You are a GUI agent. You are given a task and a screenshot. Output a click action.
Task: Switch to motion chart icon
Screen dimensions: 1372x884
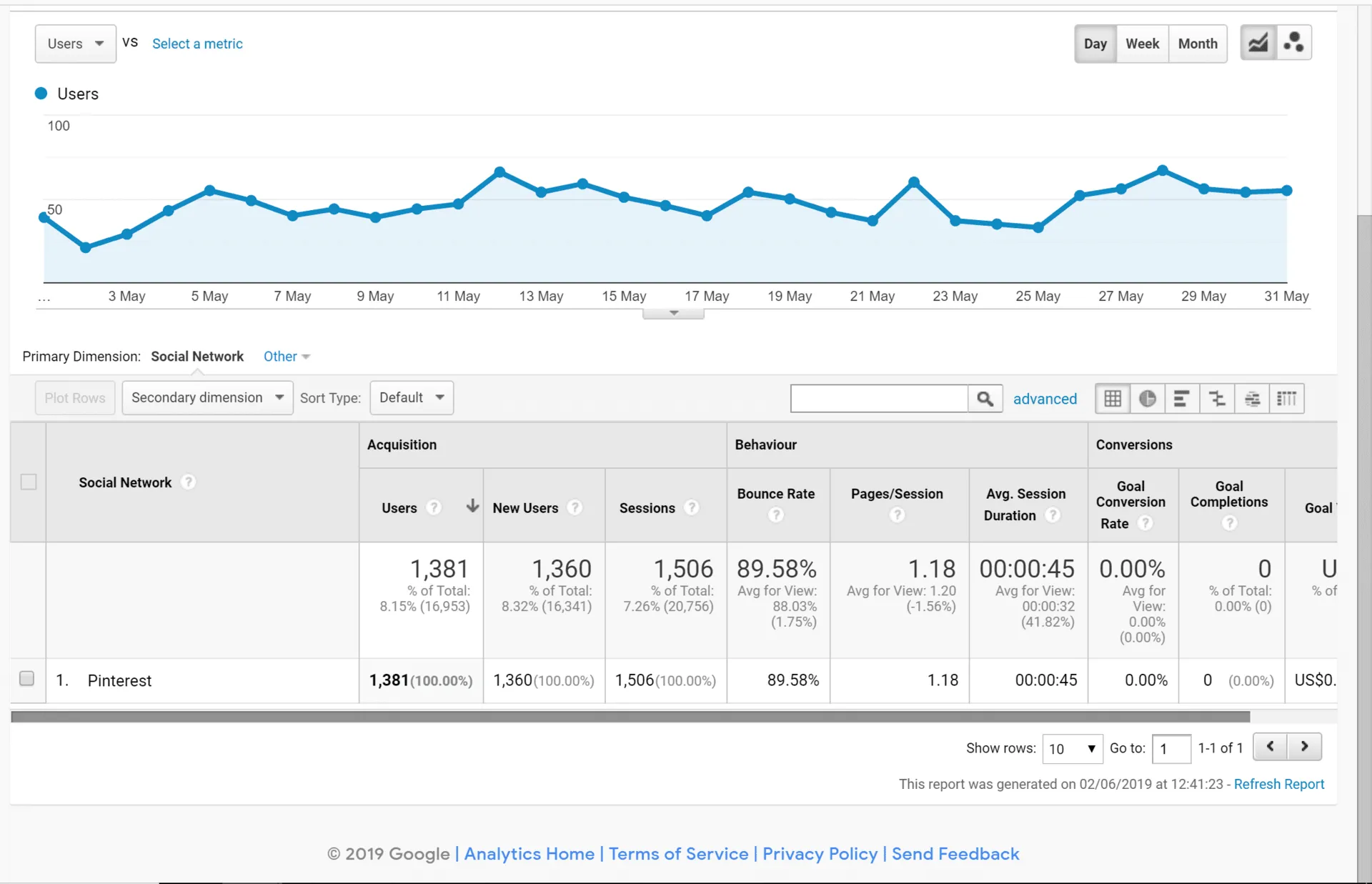coord(1293,44)
